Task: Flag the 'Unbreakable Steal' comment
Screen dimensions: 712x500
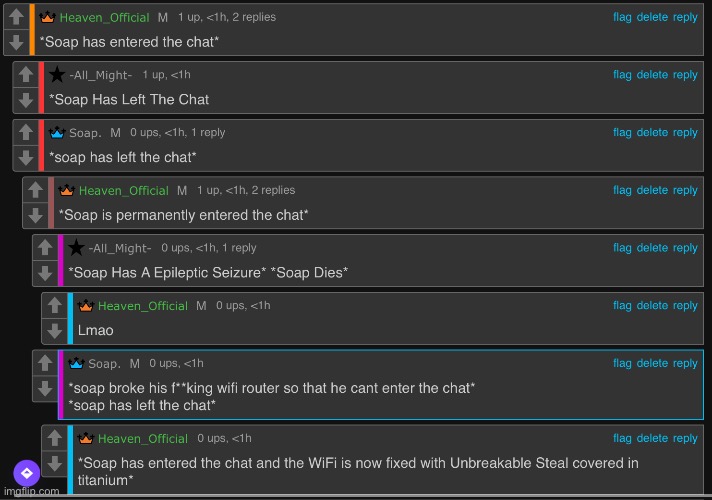Action: [622, 438]
